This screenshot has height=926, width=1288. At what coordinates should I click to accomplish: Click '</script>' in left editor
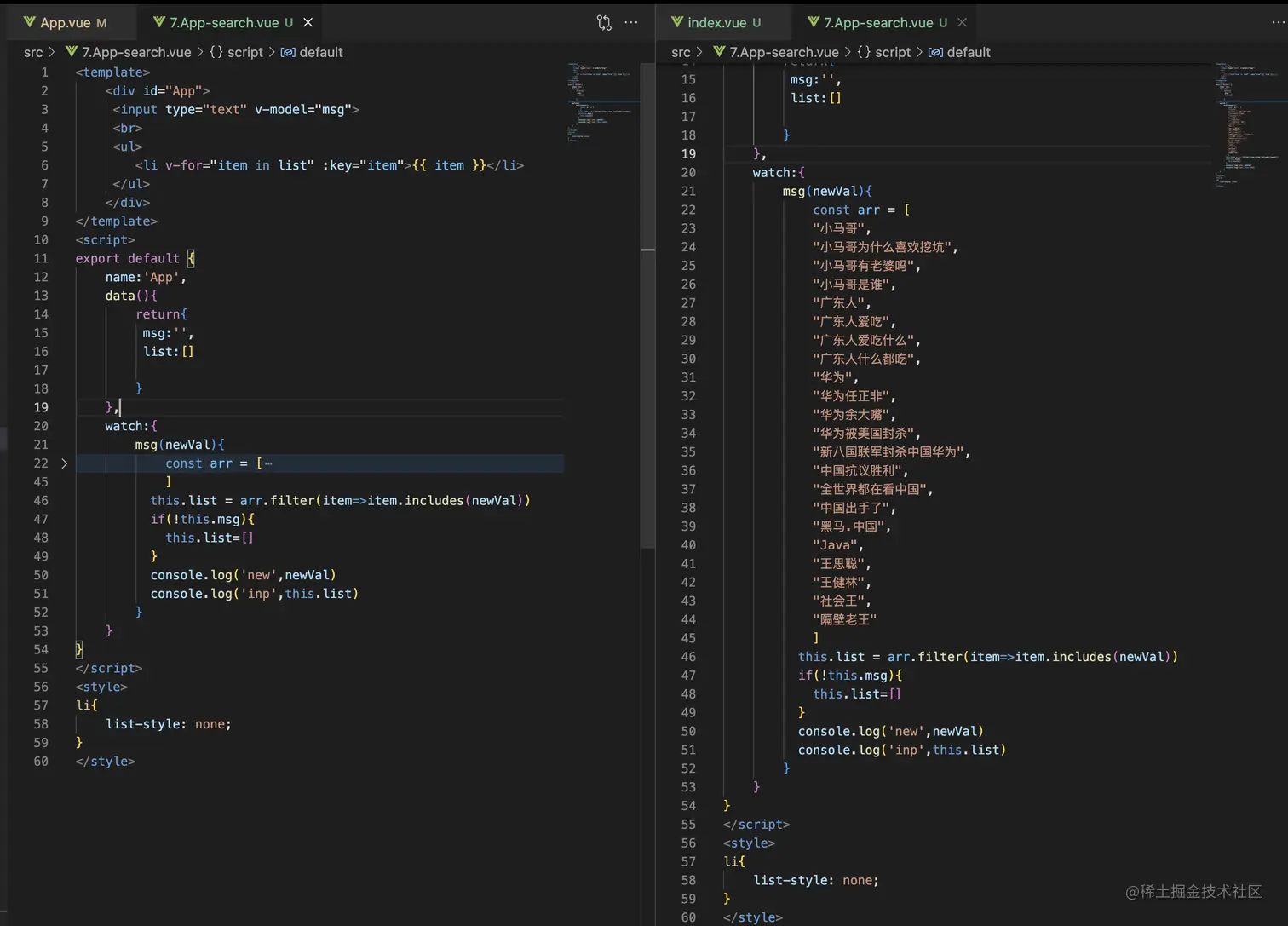(109, 668)
